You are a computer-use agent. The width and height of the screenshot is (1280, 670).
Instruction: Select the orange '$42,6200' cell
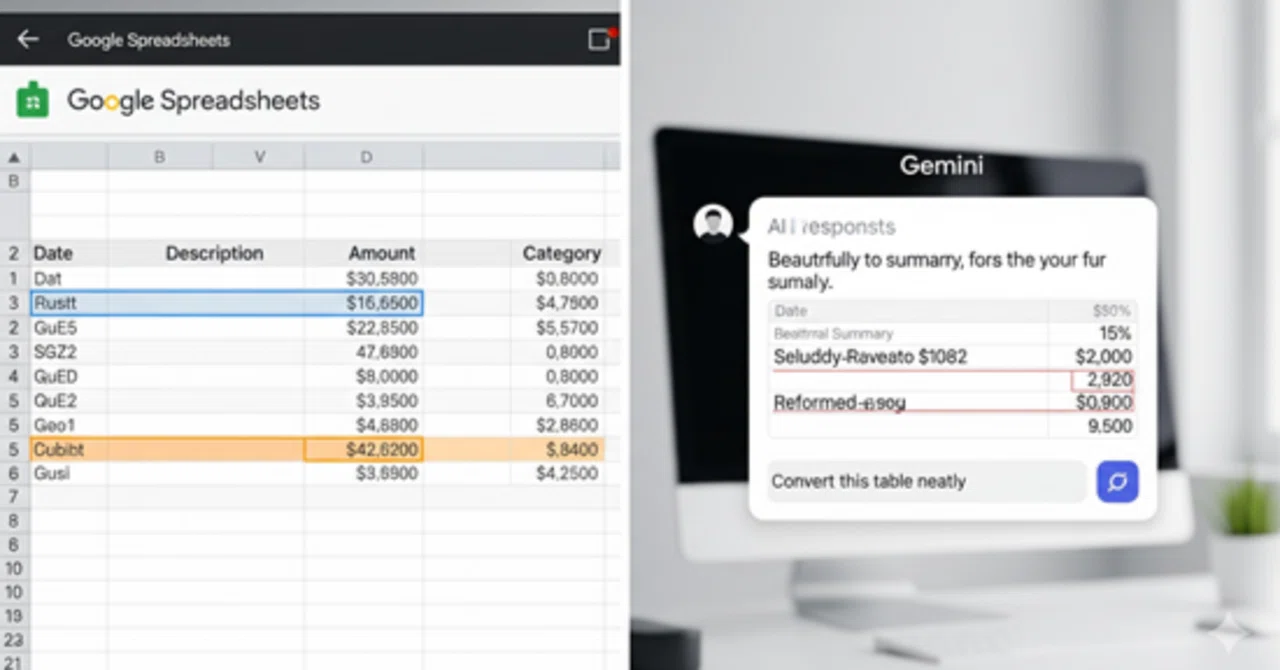click(x=364, y=450)
